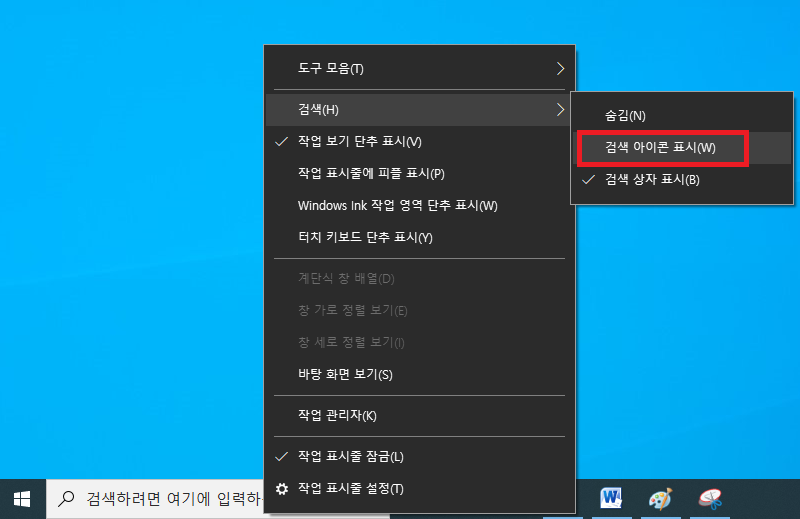The height and width of the screenshot is (519, 800).
Task: Enable Windows Ink 작업 영역 단추 표시(W)
Action: coord(419,206)
